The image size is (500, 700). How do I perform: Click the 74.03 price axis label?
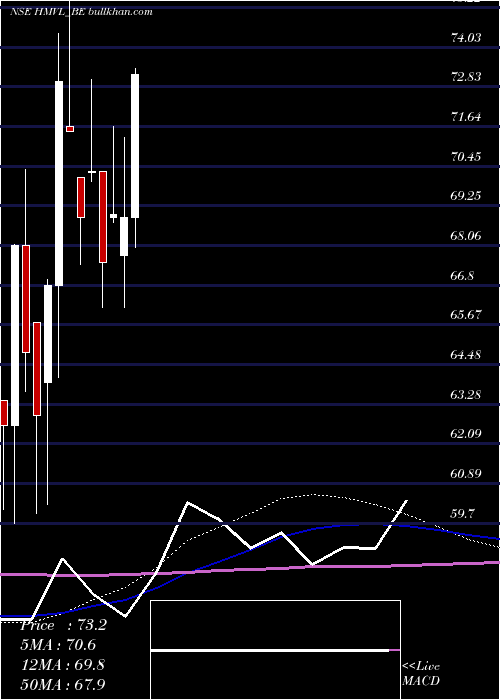[x=466, y=38]
